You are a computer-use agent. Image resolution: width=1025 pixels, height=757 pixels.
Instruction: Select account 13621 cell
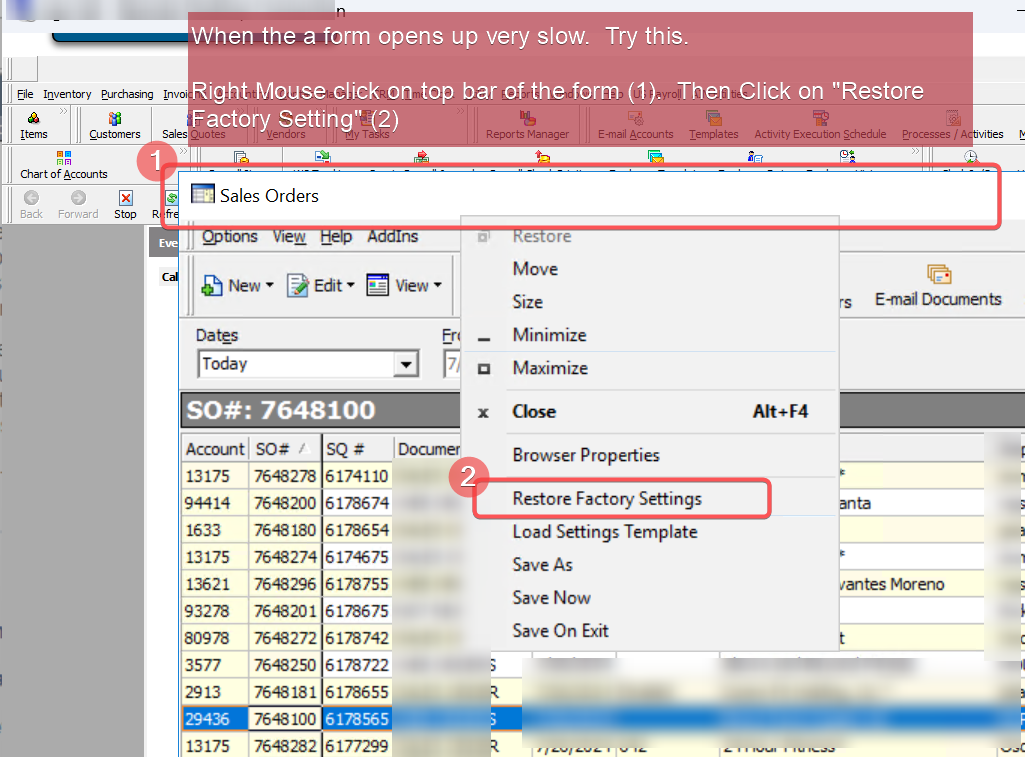coord(215,584)
